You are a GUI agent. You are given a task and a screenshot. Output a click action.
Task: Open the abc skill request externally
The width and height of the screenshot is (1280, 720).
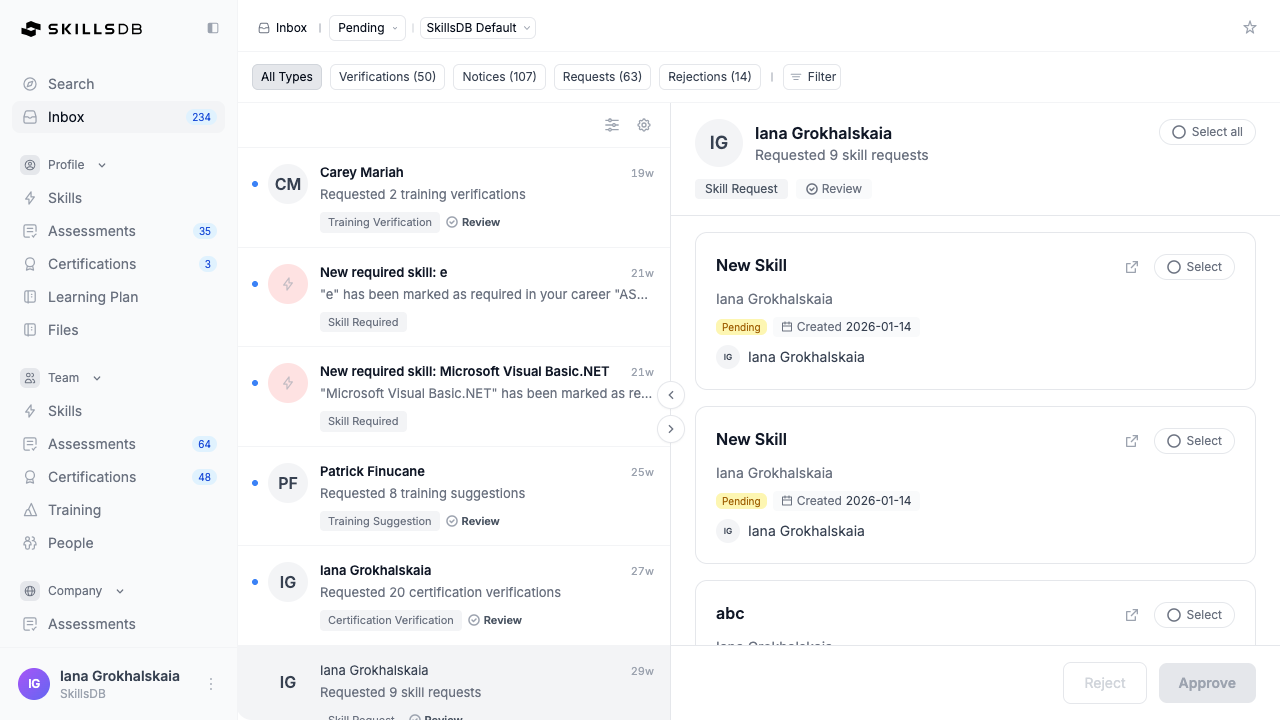[x=1132, y=615]
